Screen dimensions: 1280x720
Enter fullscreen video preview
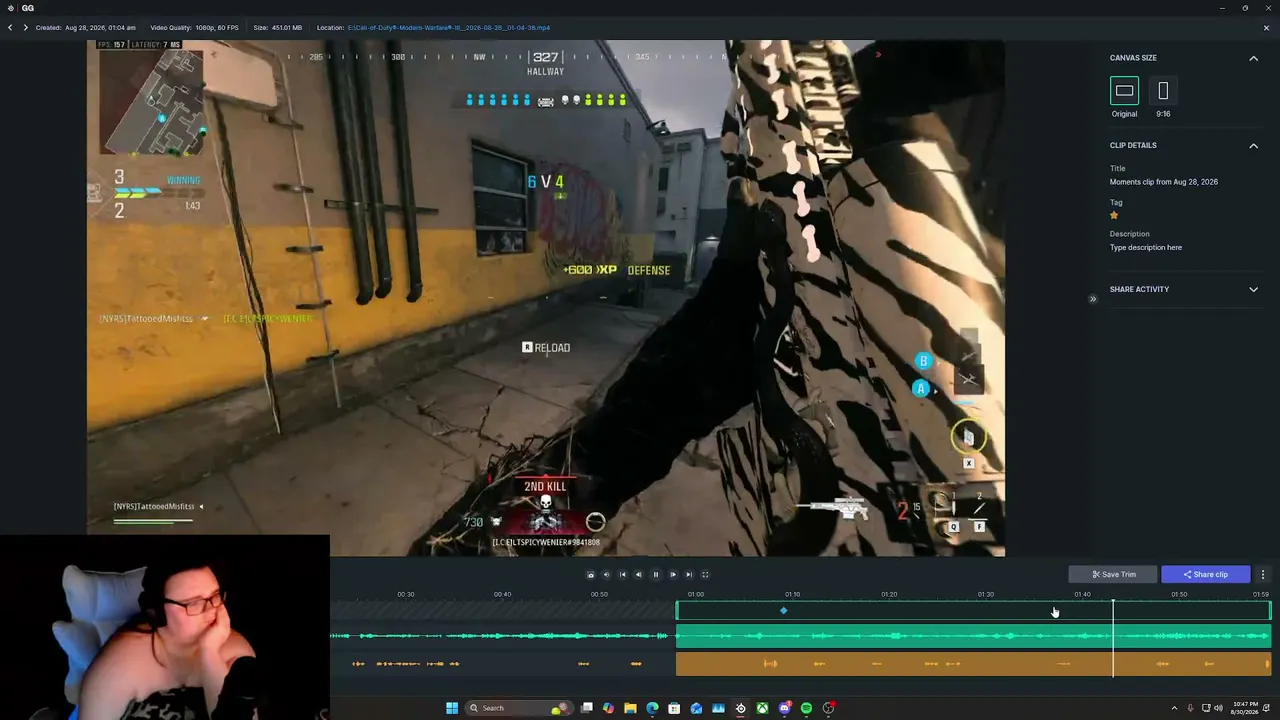tap(705, 575)
